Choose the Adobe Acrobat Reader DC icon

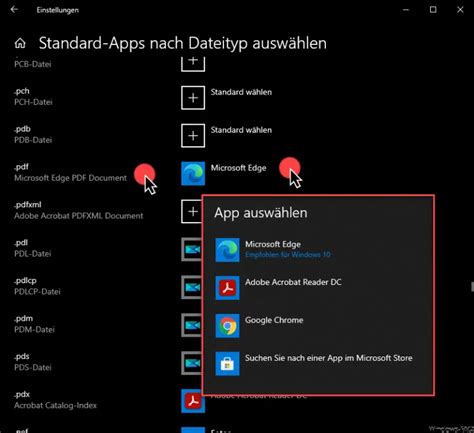[227, 288]
